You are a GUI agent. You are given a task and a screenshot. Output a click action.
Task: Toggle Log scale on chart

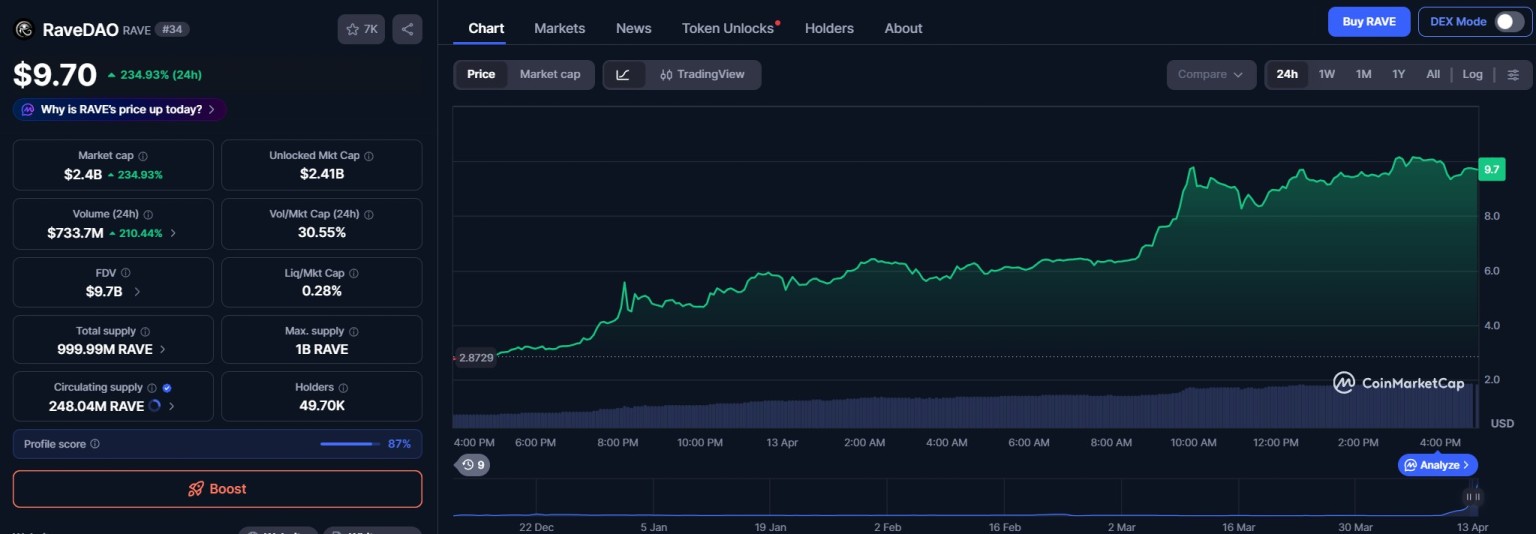tap(1472, 74)
